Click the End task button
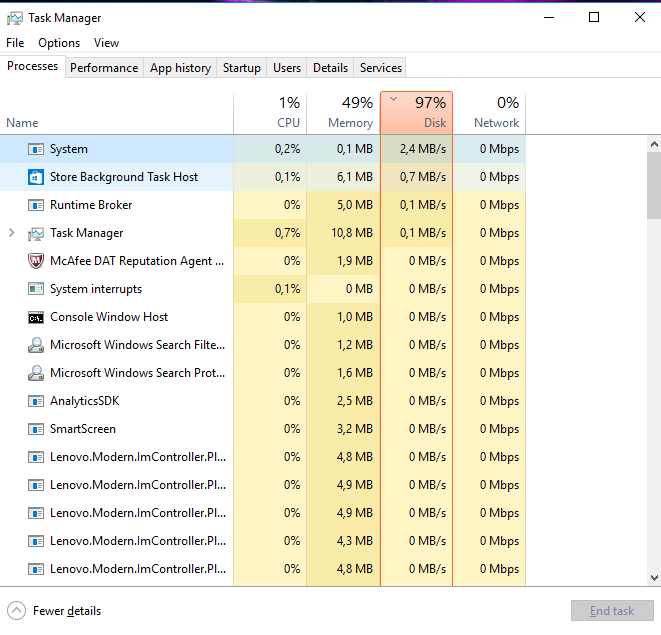Image resolution: width=661 pixels, height=635 pixels. click(x=612, y=611)
